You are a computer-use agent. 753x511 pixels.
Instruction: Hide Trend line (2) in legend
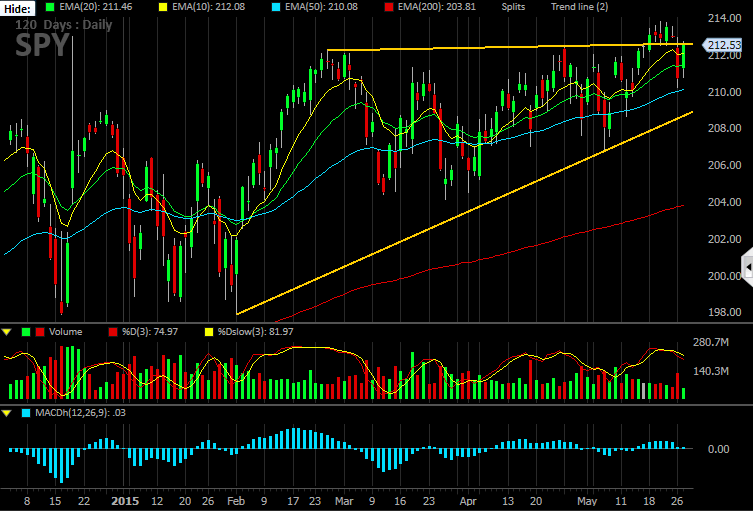579,7
